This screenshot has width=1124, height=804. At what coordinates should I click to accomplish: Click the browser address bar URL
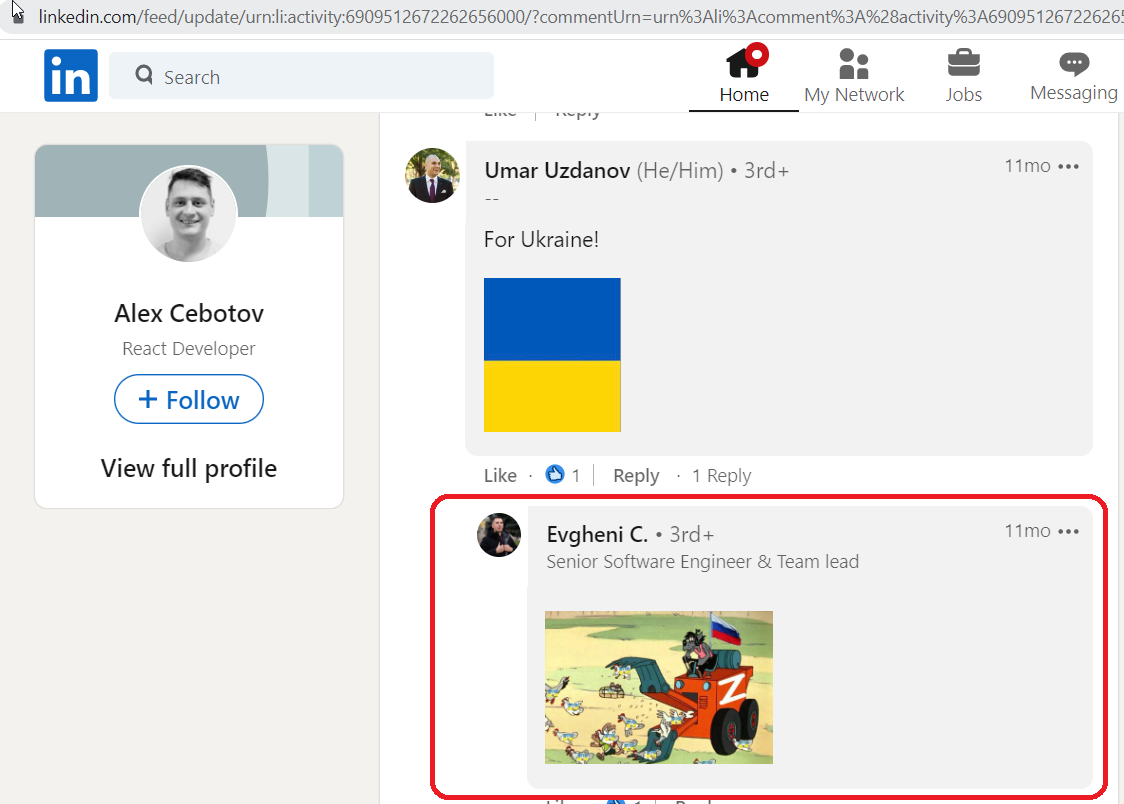pos(580,16)
